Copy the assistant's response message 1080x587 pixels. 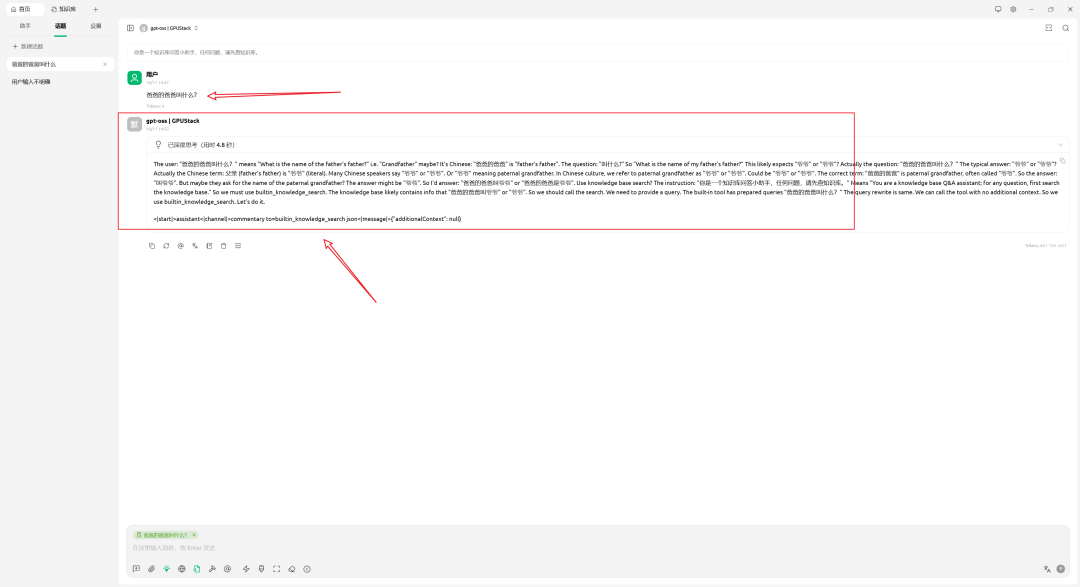(152, 245)
